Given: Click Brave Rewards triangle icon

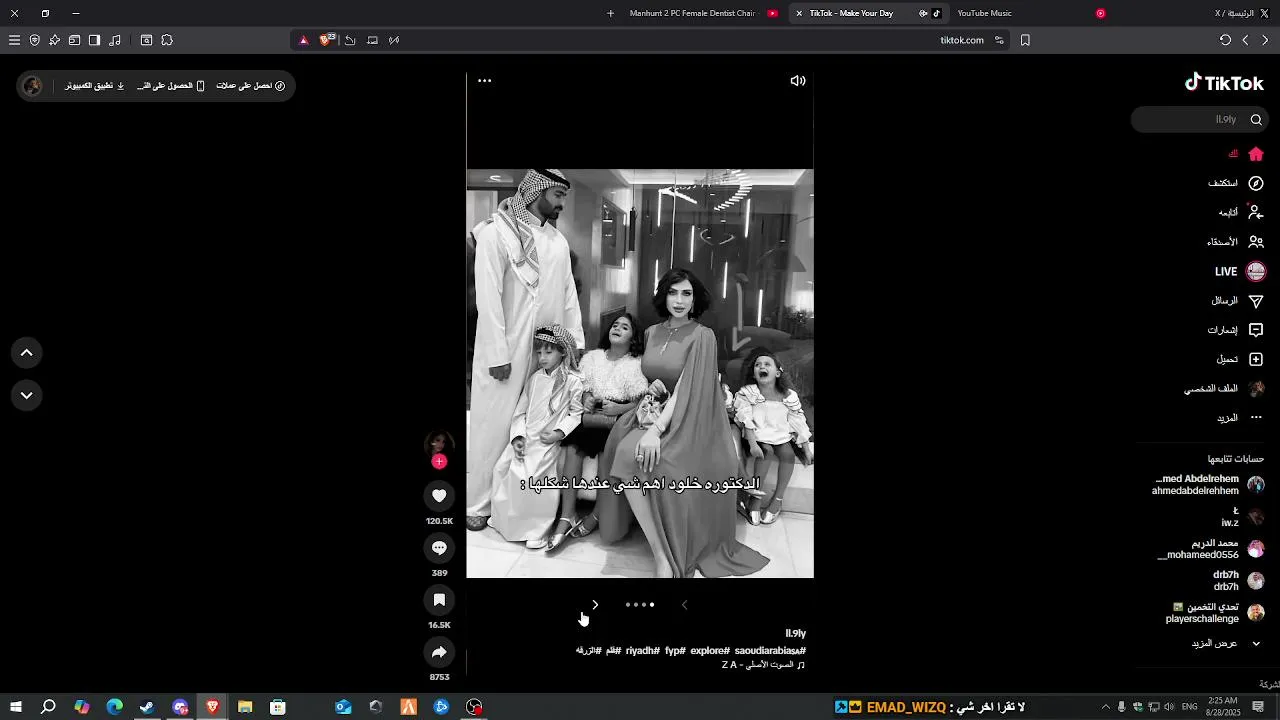Looking at the screenshot, I should pyautogui.click(x=304, y=40).
